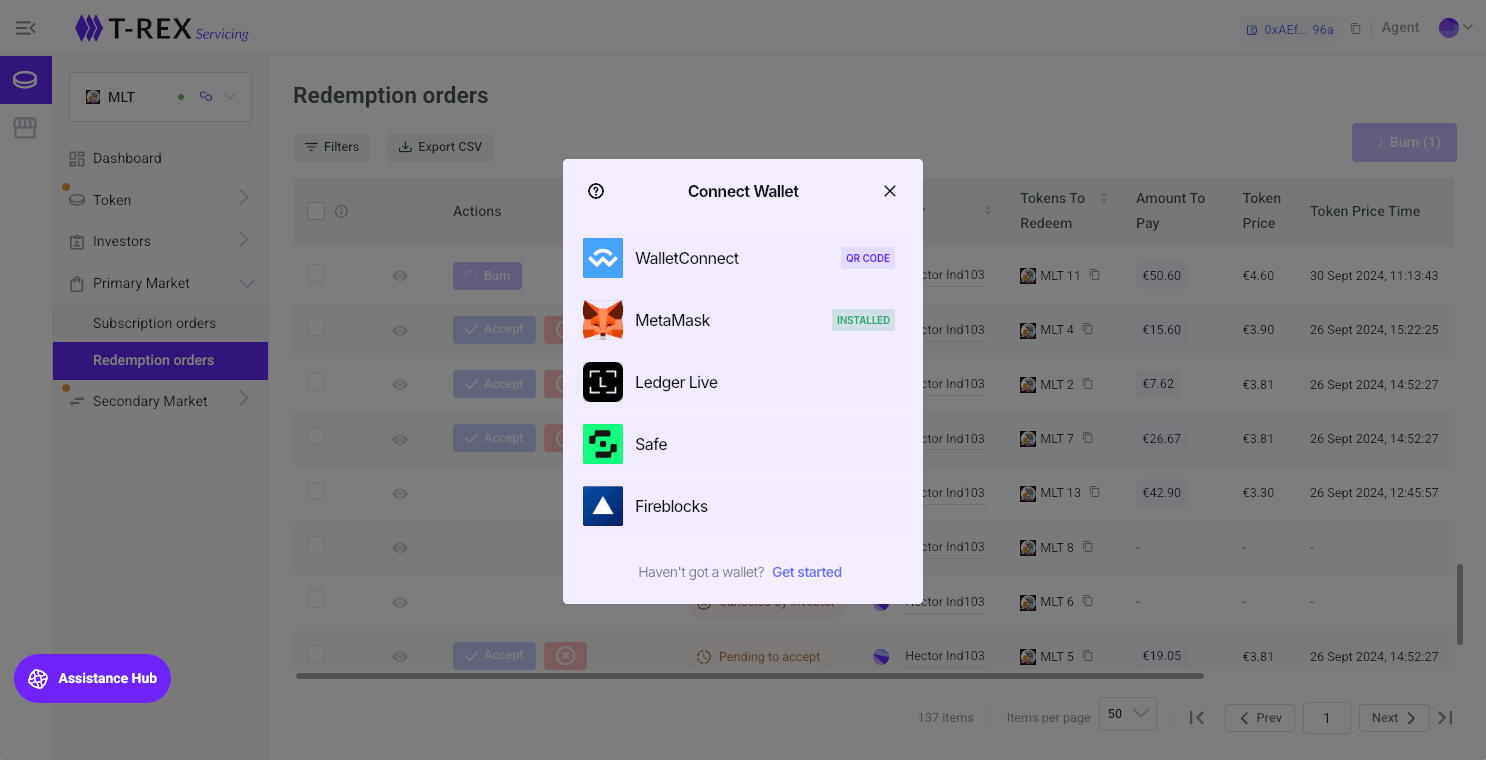Copy MLT 11 token amount
This screenshot has height=760, width=1486.
1095,275
